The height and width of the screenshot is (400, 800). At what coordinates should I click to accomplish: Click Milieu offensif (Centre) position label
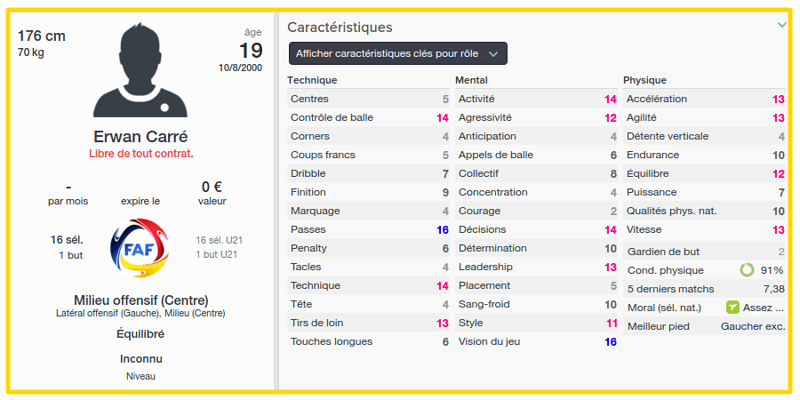click(x=141, y=300)
